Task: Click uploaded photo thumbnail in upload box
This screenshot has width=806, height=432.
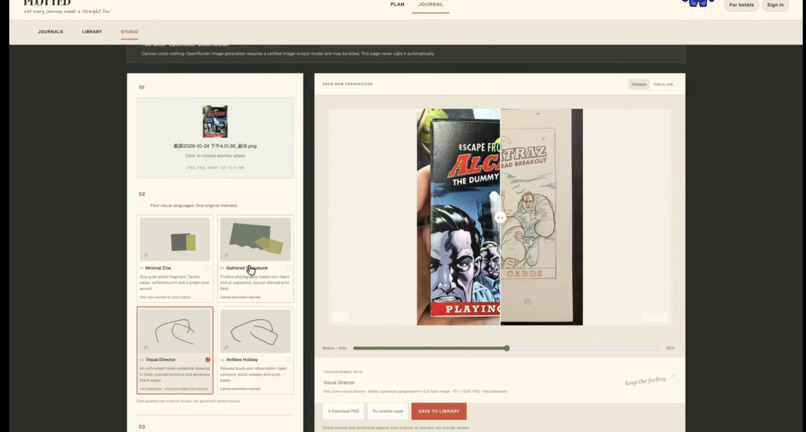Action: pyautogui.click(x=215, y=121)
